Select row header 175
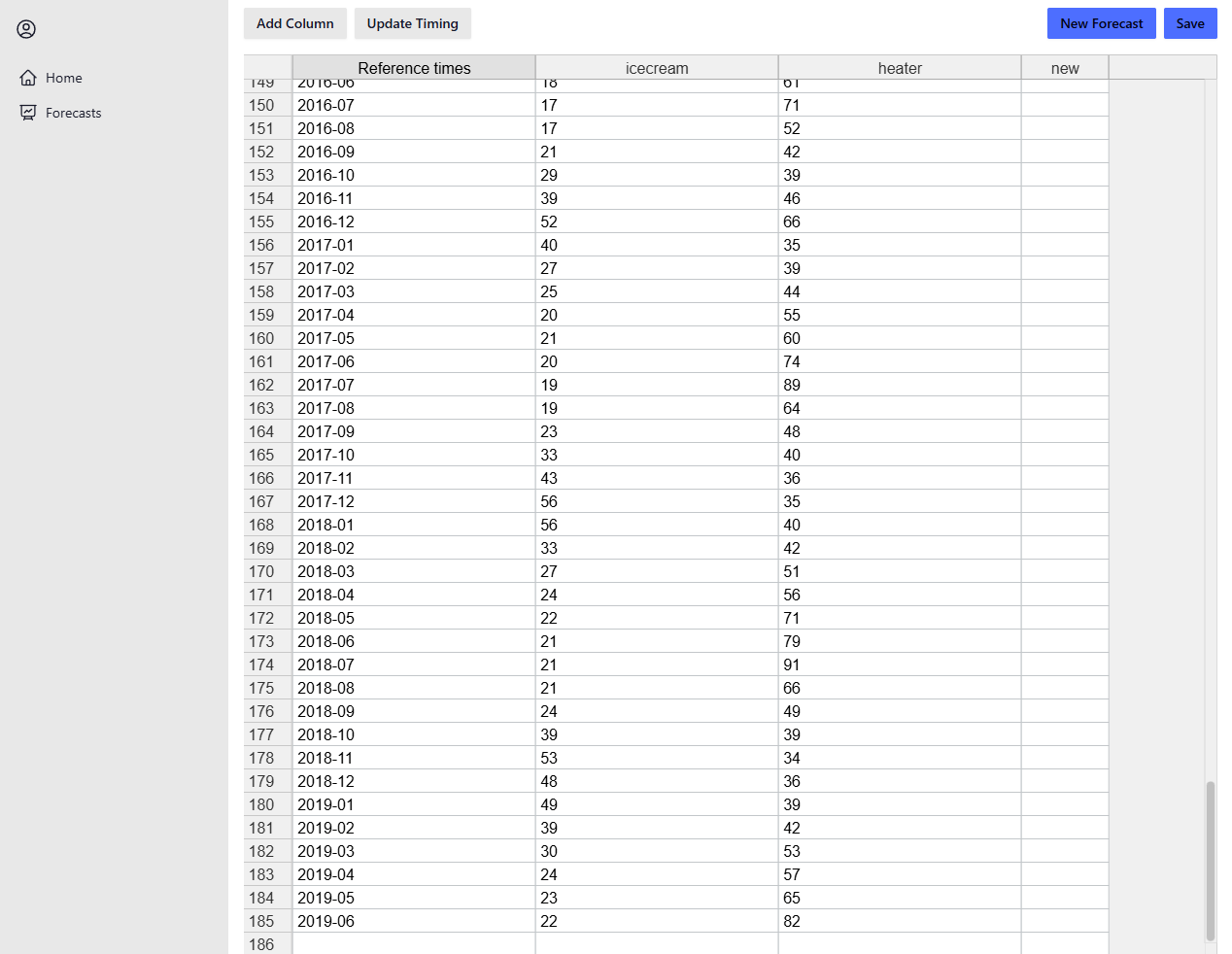The height and width of the screenshot is (954, 1232). tap(268, 688)
